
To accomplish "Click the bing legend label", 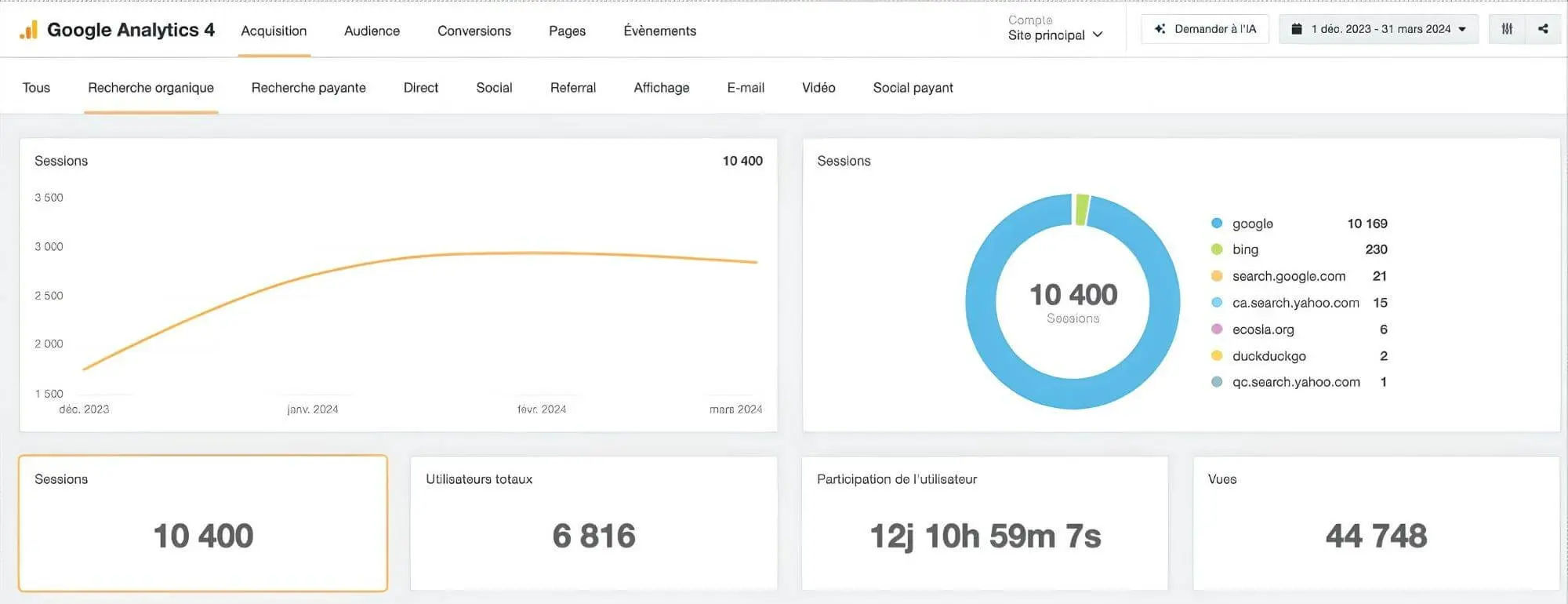I will coord(1245,250).
